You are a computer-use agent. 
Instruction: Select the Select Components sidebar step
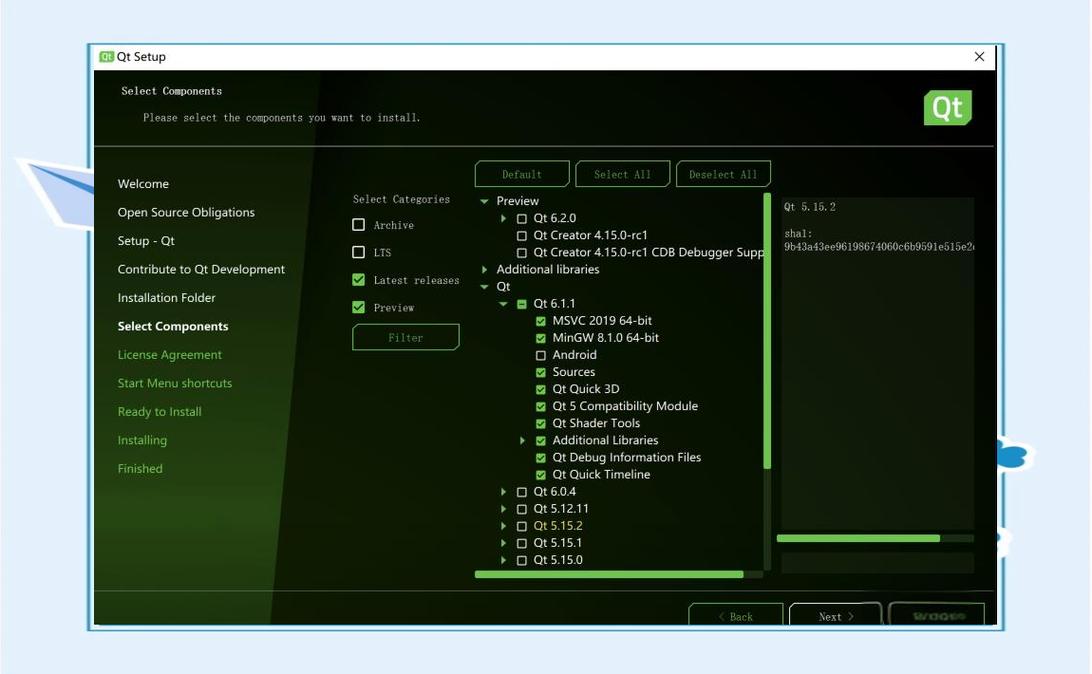pos(173,327)
